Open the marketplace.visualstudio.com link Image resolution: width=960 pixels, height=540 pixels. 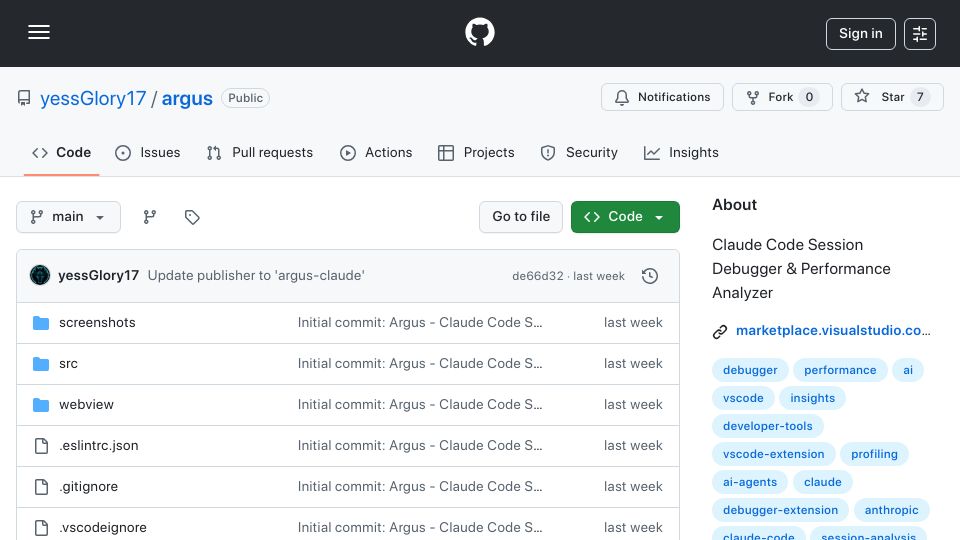point(833,331)
